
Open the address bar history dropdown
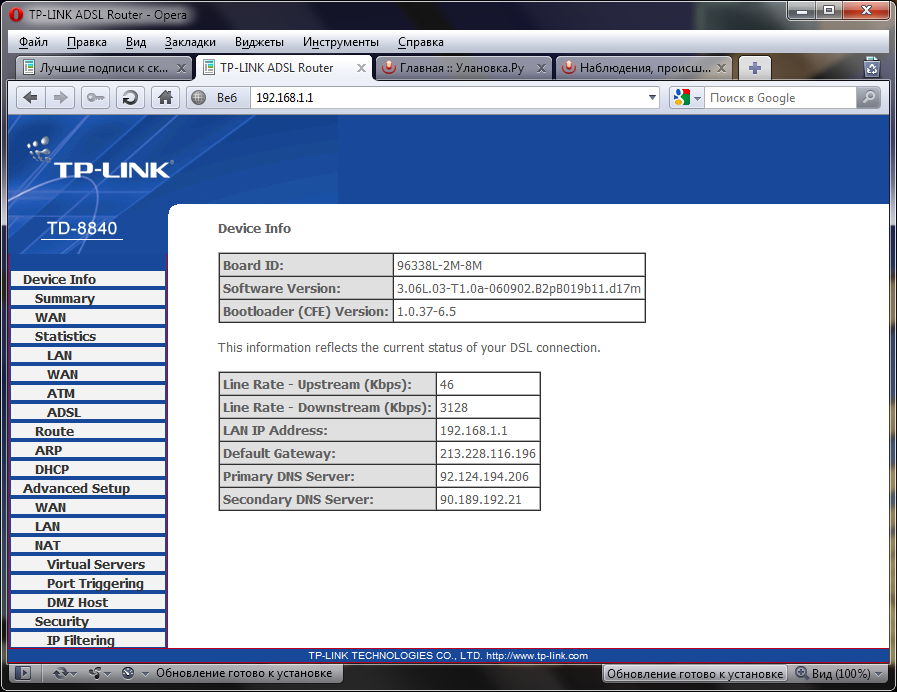click(652, 98)
